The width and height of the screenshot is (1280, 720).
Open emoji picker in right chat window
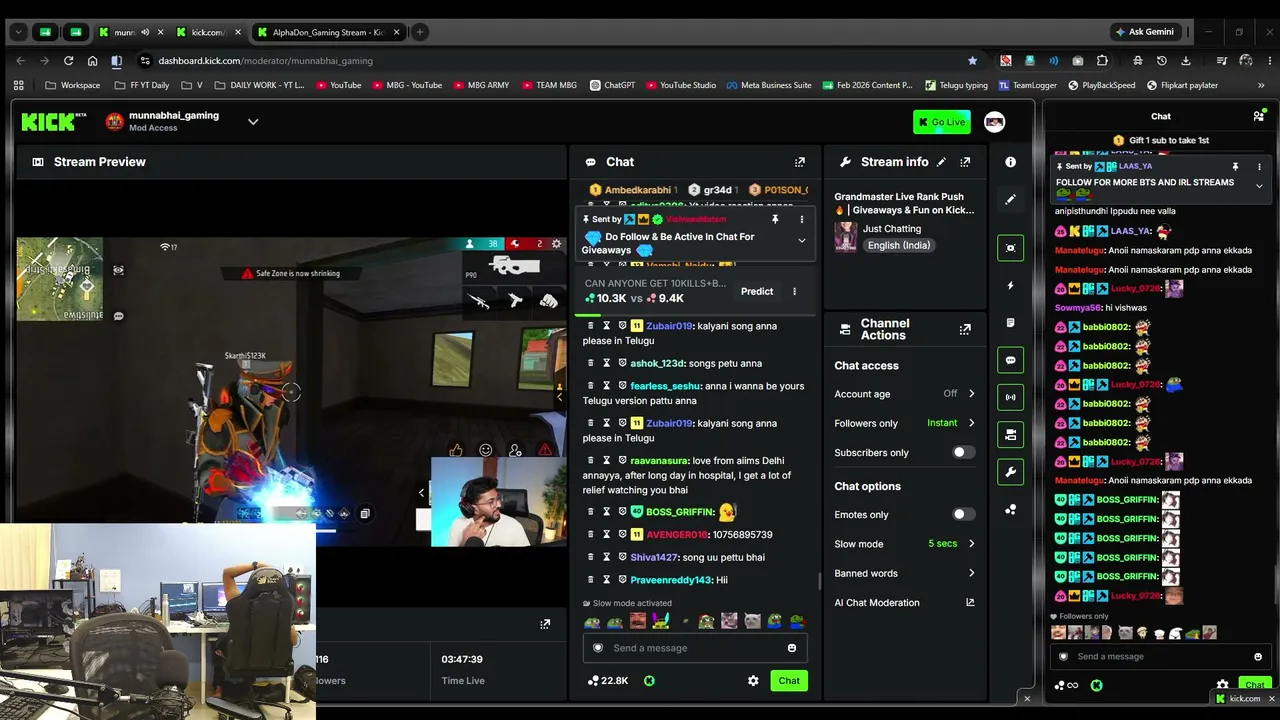[1258, 657]
